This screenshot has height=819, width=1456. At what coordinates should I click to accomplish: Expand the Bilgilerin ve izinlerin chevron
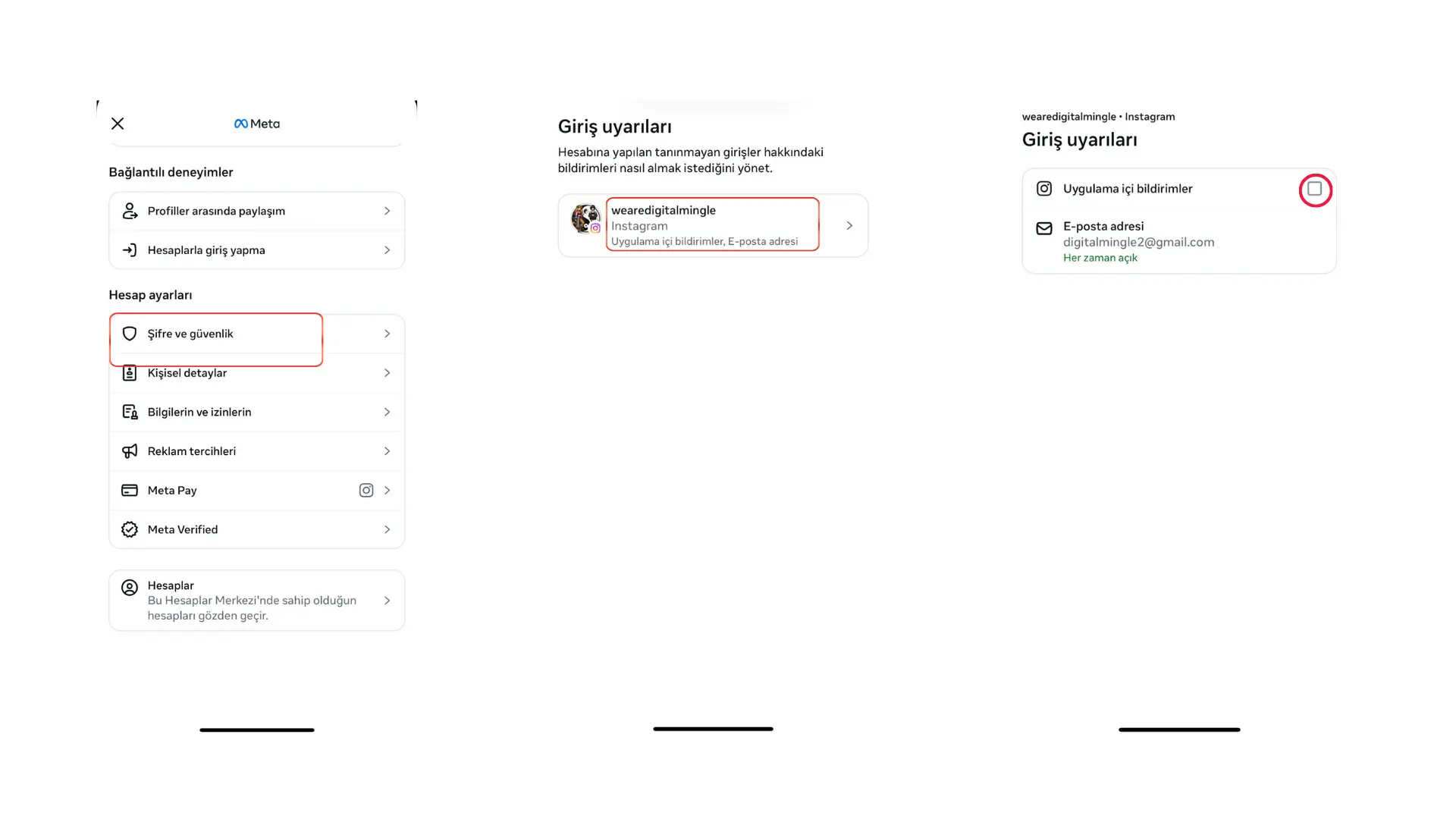click(x=388, y=412)
